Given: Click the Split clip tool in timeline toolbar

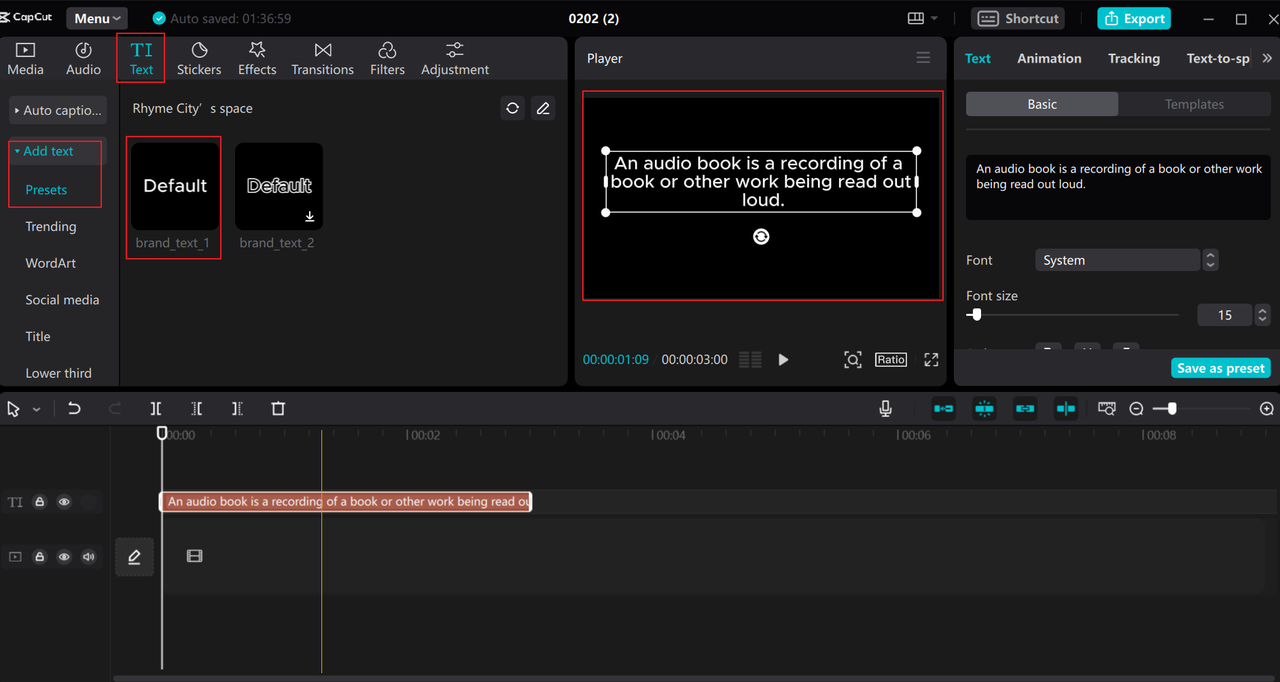Looking at the screenshot, I should point(156,409).
